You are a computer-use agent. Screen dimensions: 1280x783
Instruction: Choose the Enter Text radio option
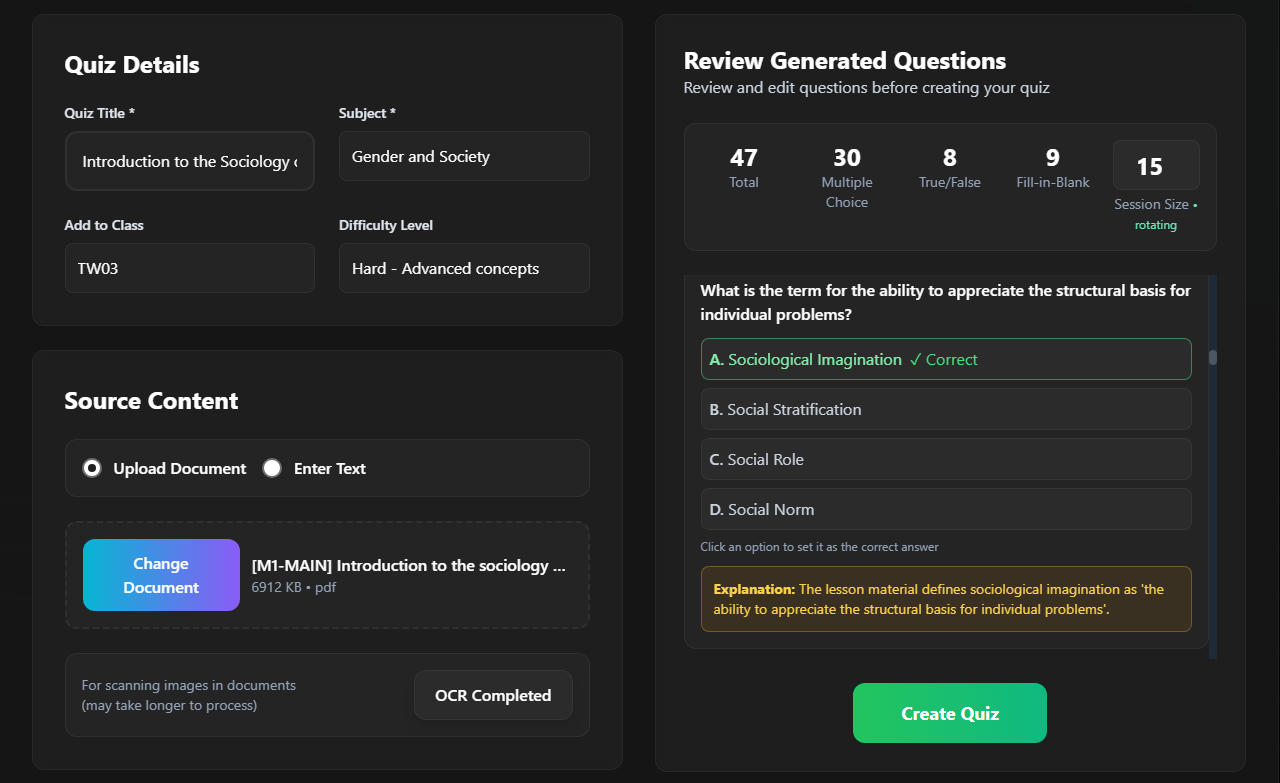pos(272,468)
